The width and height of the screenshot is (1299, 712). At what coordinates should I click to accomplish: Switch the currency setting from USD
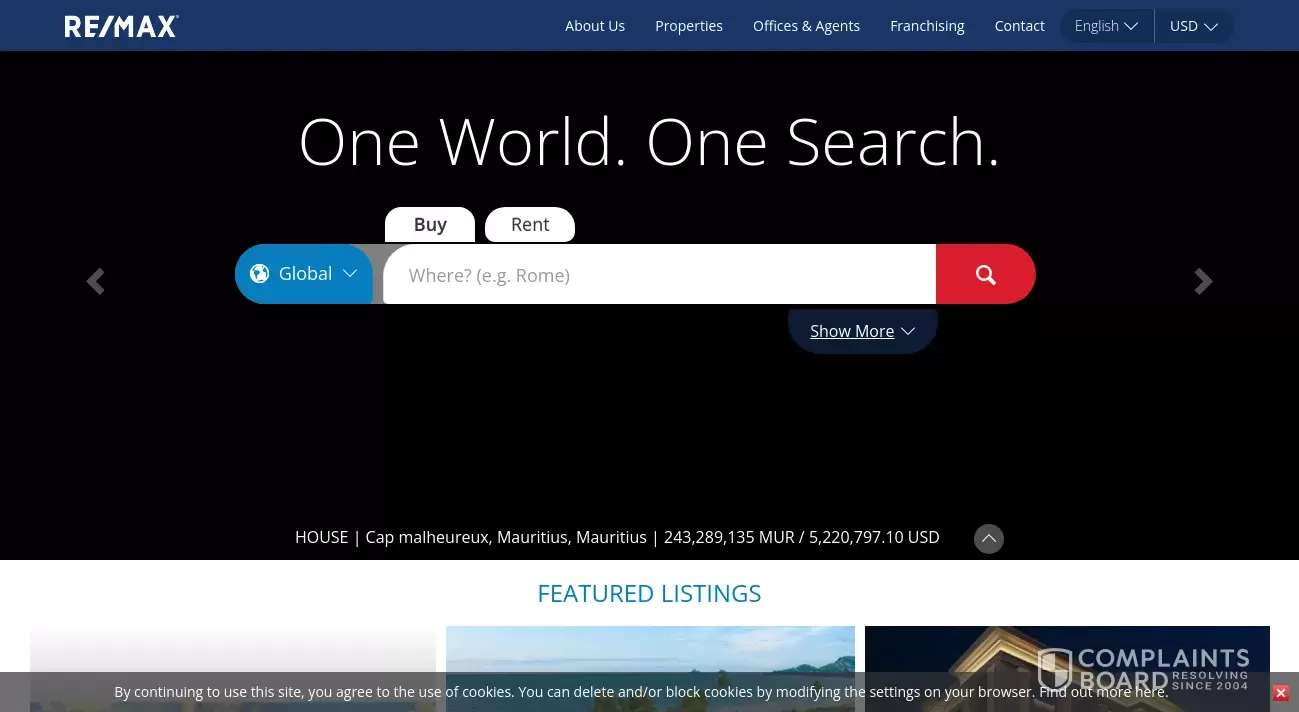[1193, 26]
